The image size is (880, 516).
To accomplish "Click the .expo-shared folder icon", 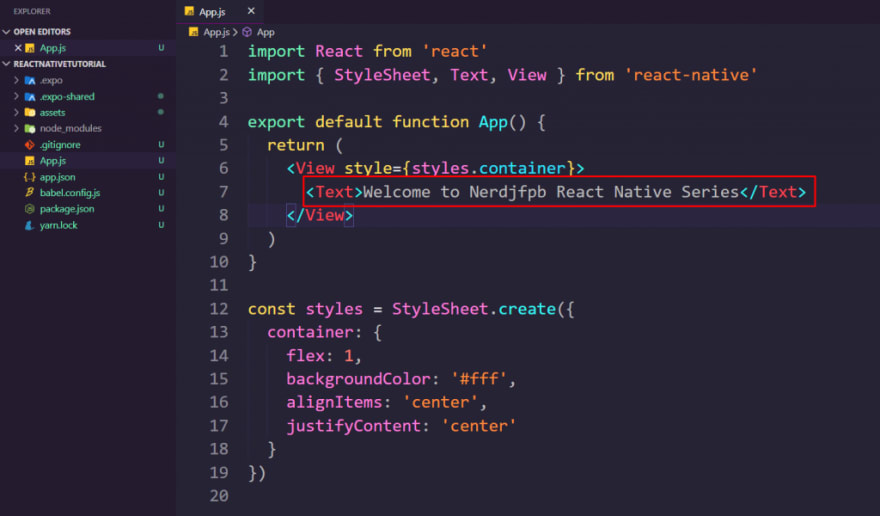I will tap(30, 97).
